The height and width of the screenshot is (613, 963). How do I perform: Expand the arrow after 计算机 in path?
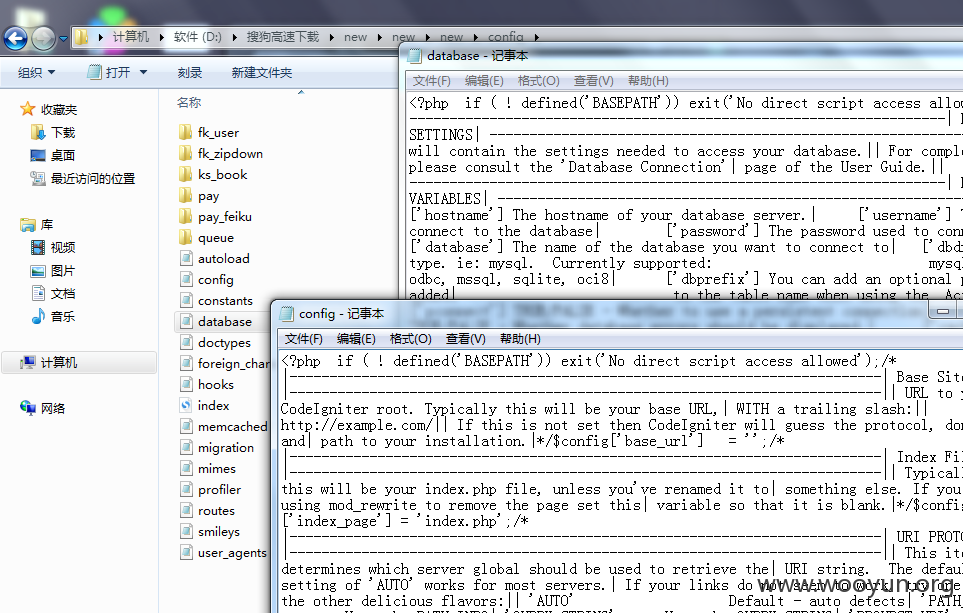point(161,37)
